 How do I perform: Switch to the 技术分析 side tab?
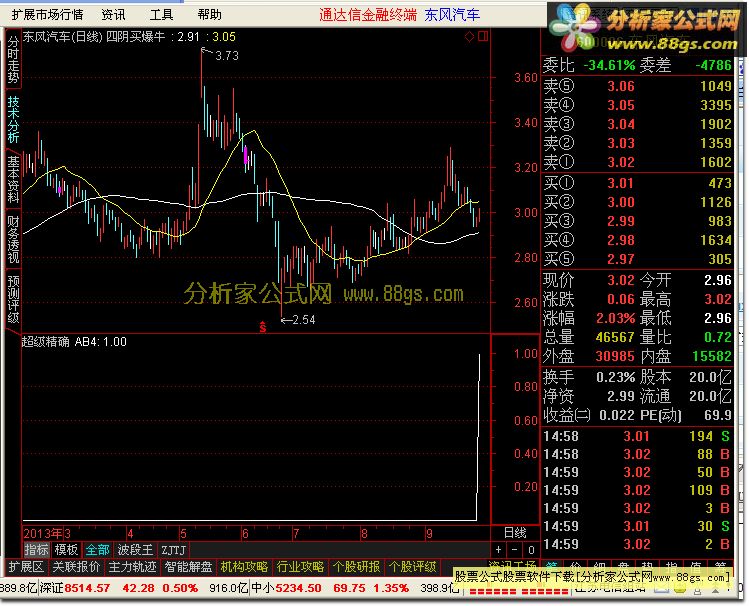[x=13, y=119]
